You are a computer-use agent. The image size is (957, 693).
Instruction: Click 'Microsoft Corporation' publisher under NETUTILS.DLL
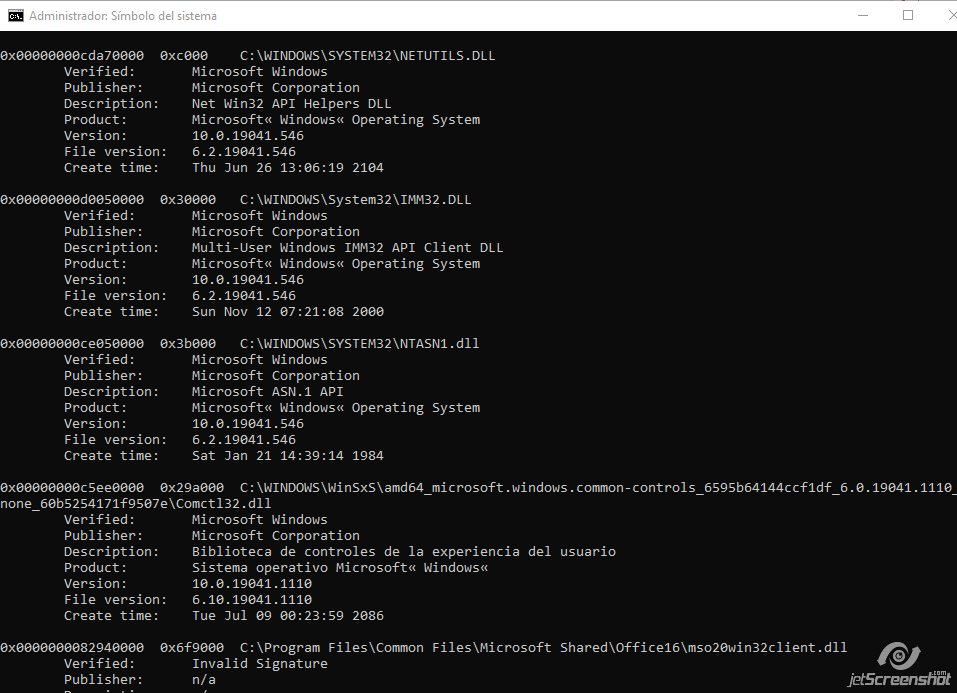pyautogui.click(x=275, y=88)
